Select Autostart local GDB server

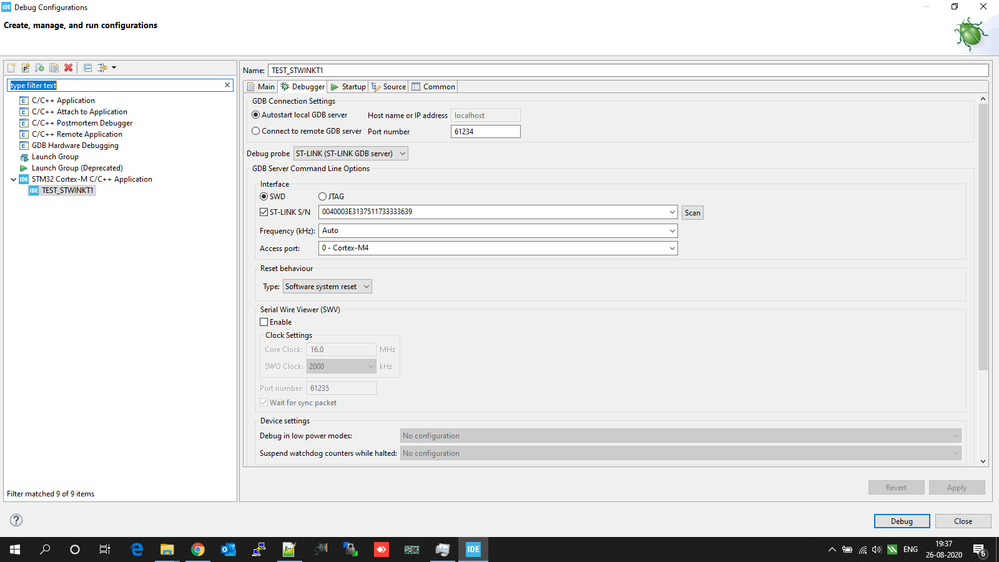(x=255, y=115)
